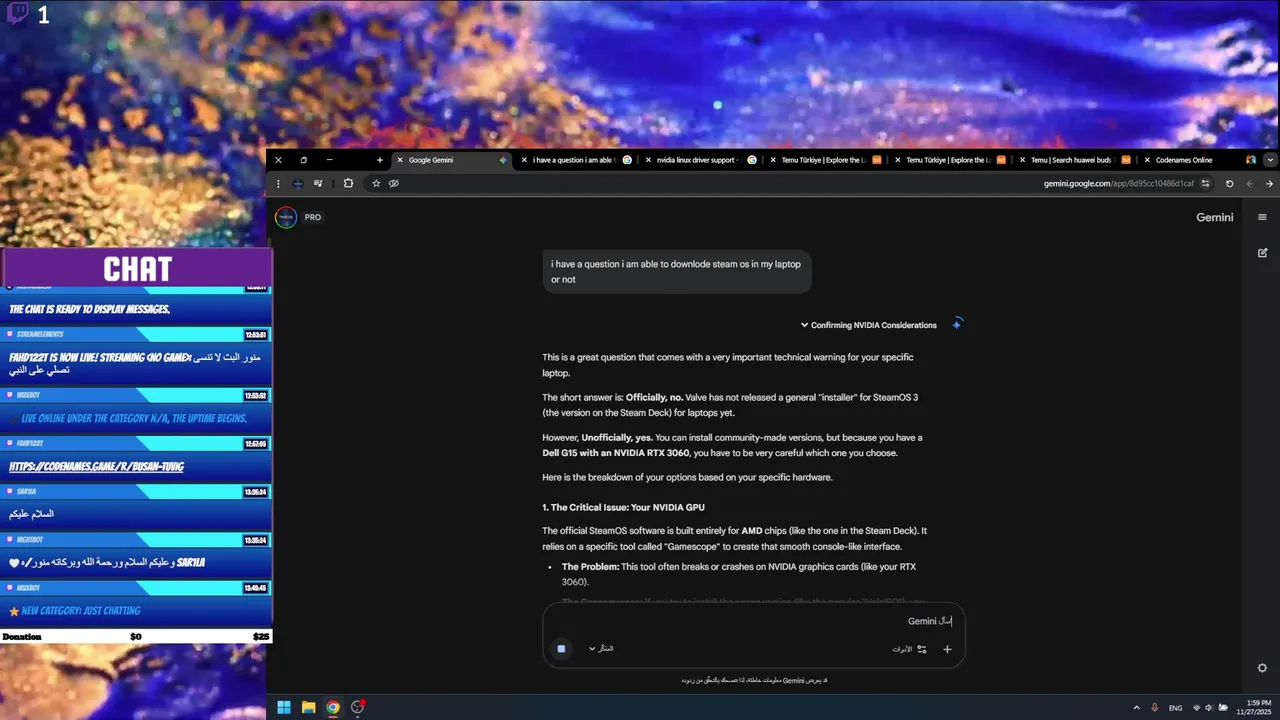Click the 'The Problem:' bullet text
1280x720 pixels.
590,567
